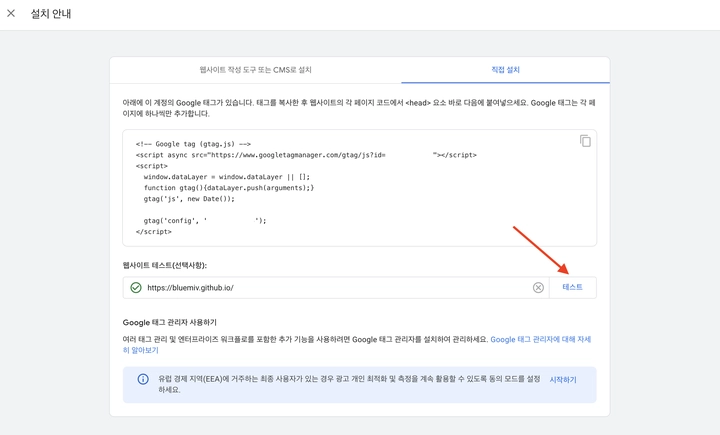
Task: Click the 테스트 button
Action: coord(573,287)
